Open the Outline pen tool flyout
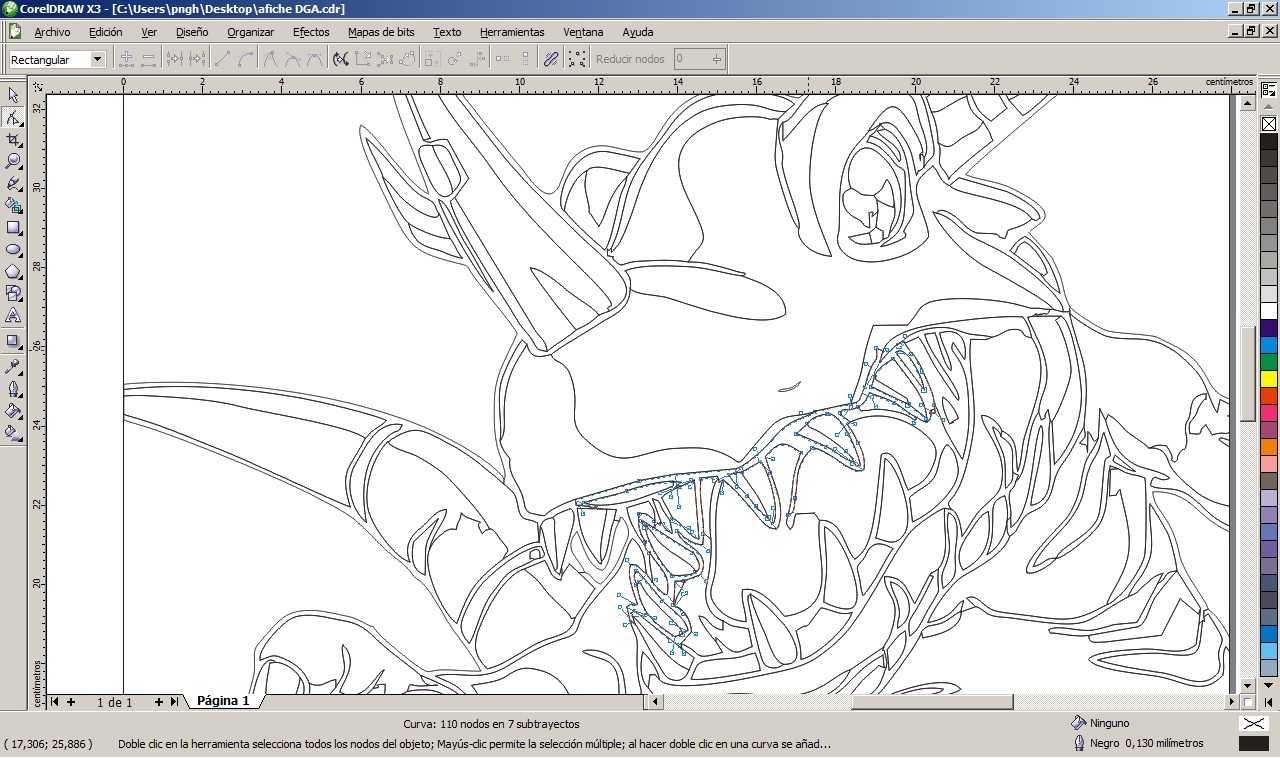1280x758 pixels. (x=13, y=388)
